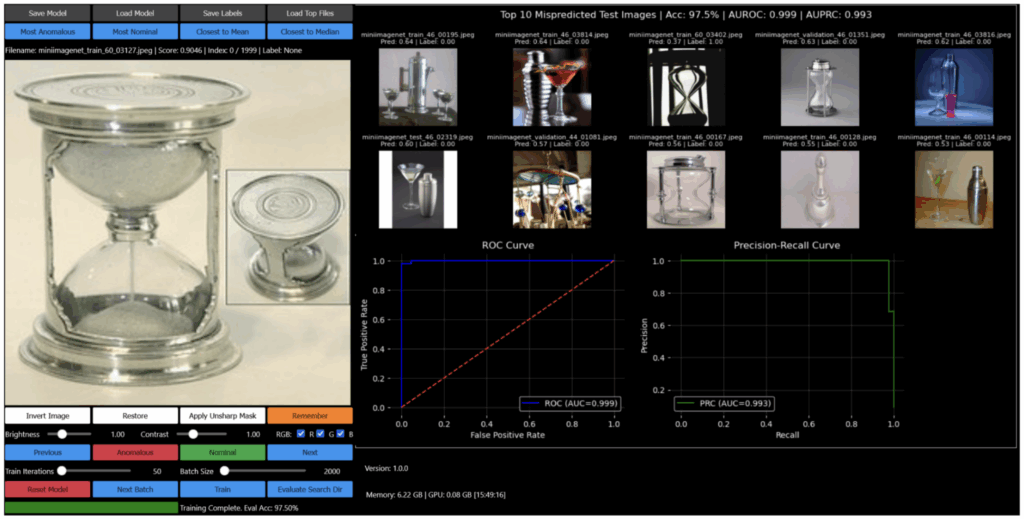1024x519 pixels.
Task: Select the Load Top Files button
Action: click(310, 13)
